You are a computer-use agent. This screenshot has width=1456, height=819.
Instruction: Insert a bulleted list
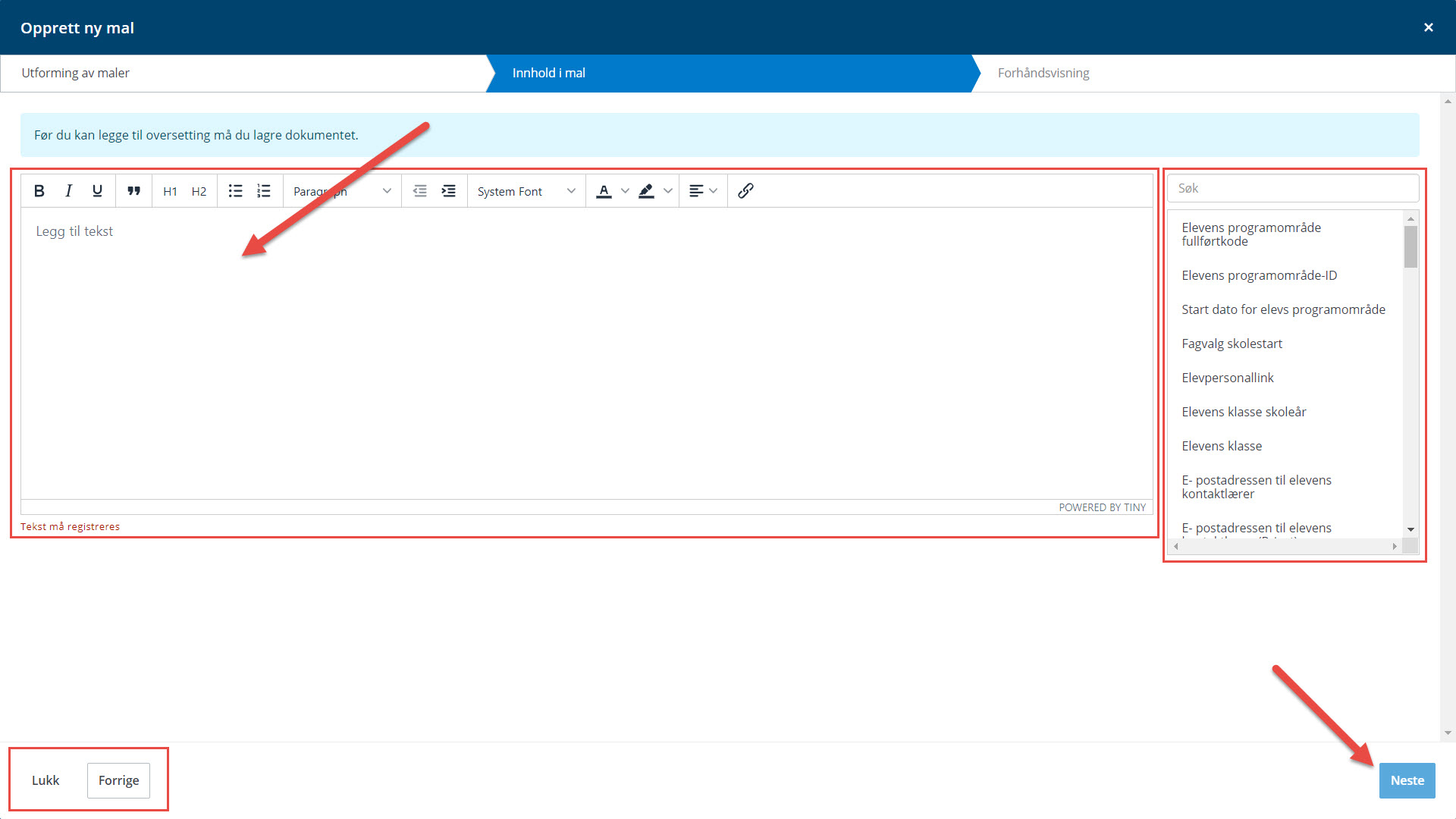tap(235, 191)
